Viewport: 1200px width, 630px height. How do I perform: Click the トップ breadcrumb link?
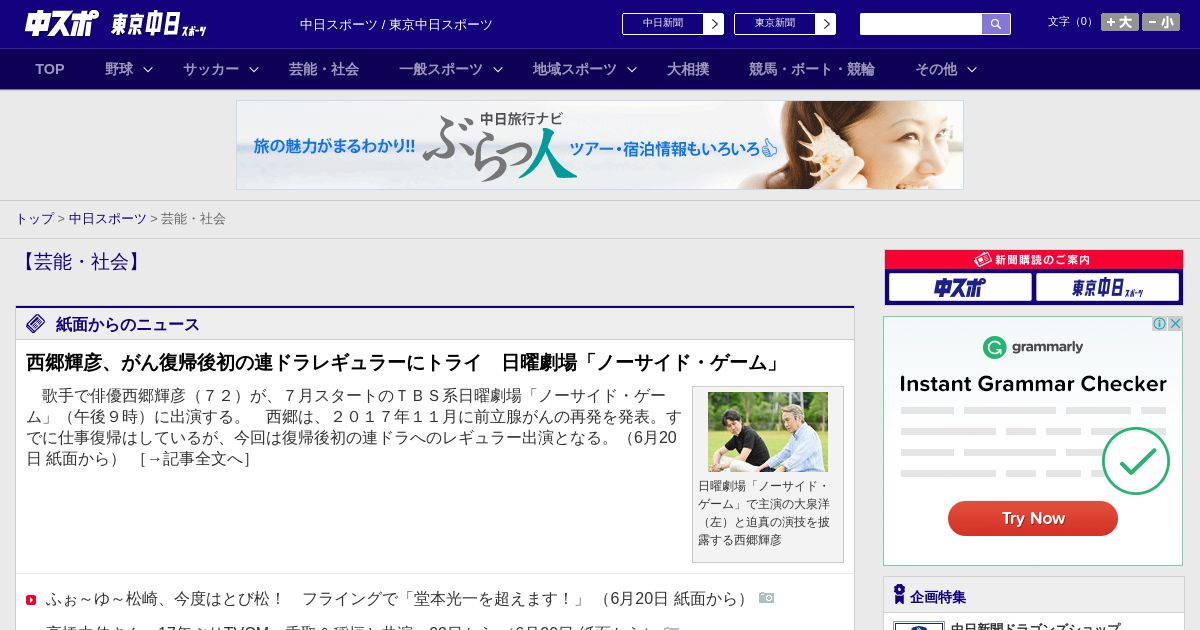(x=35, y=218)
